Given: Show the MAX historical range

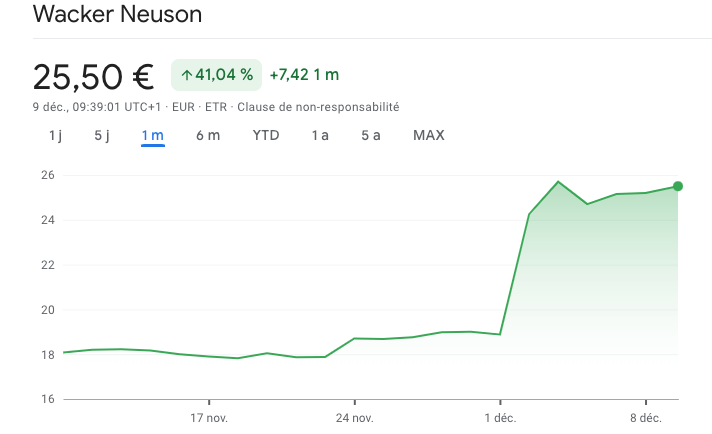Looking at the screenshot, I should (x=429, y=135).
